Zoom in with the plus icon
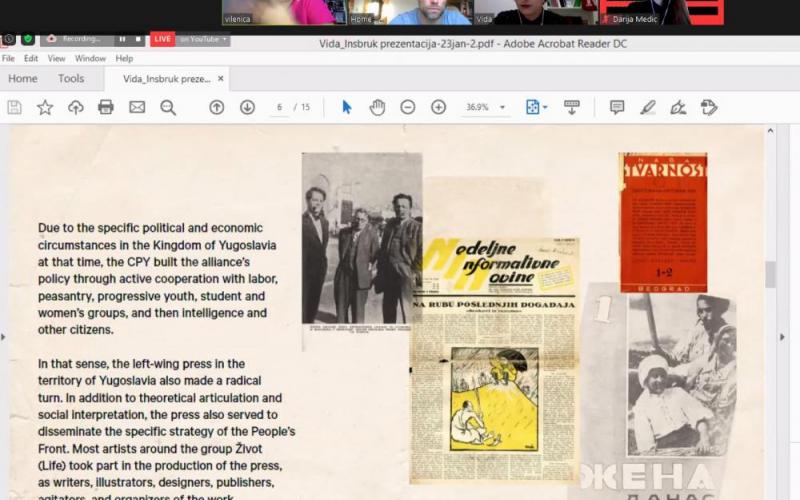 point(439,107)
